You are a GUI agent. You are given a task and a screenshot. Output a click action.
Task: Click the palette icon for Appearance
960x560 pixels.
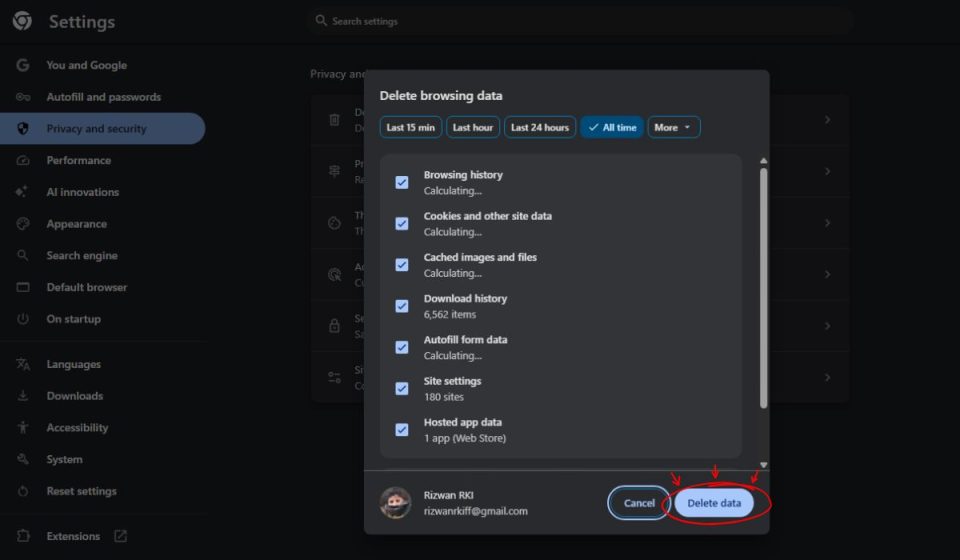pyautogui.click(x=23, y=223)
